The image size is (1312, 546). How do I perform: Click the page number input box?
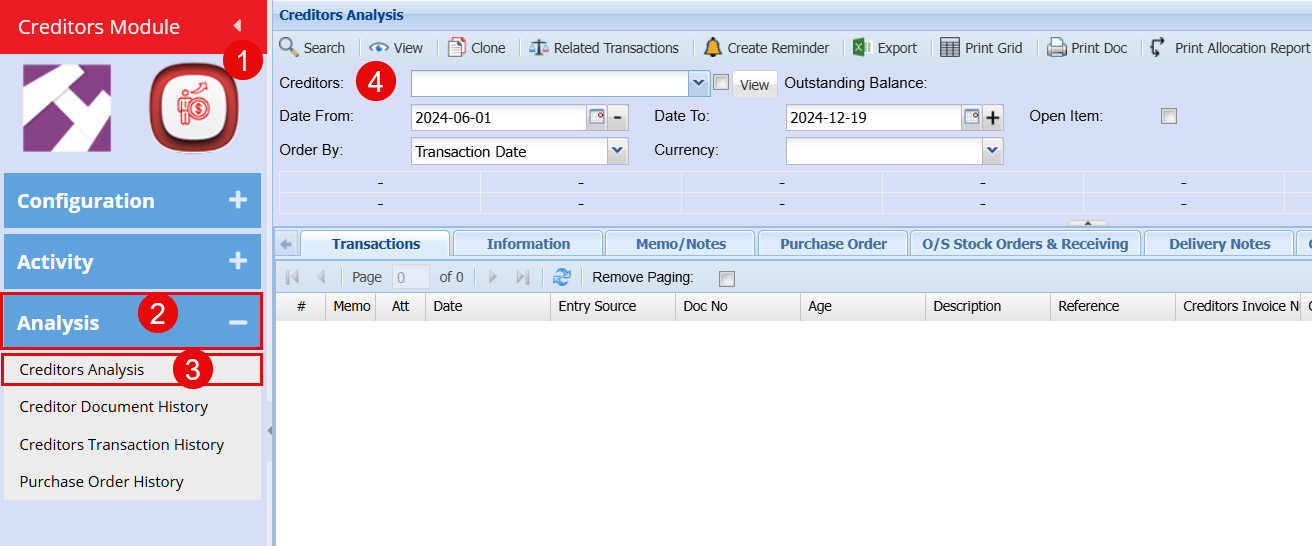tap(411, 277)
